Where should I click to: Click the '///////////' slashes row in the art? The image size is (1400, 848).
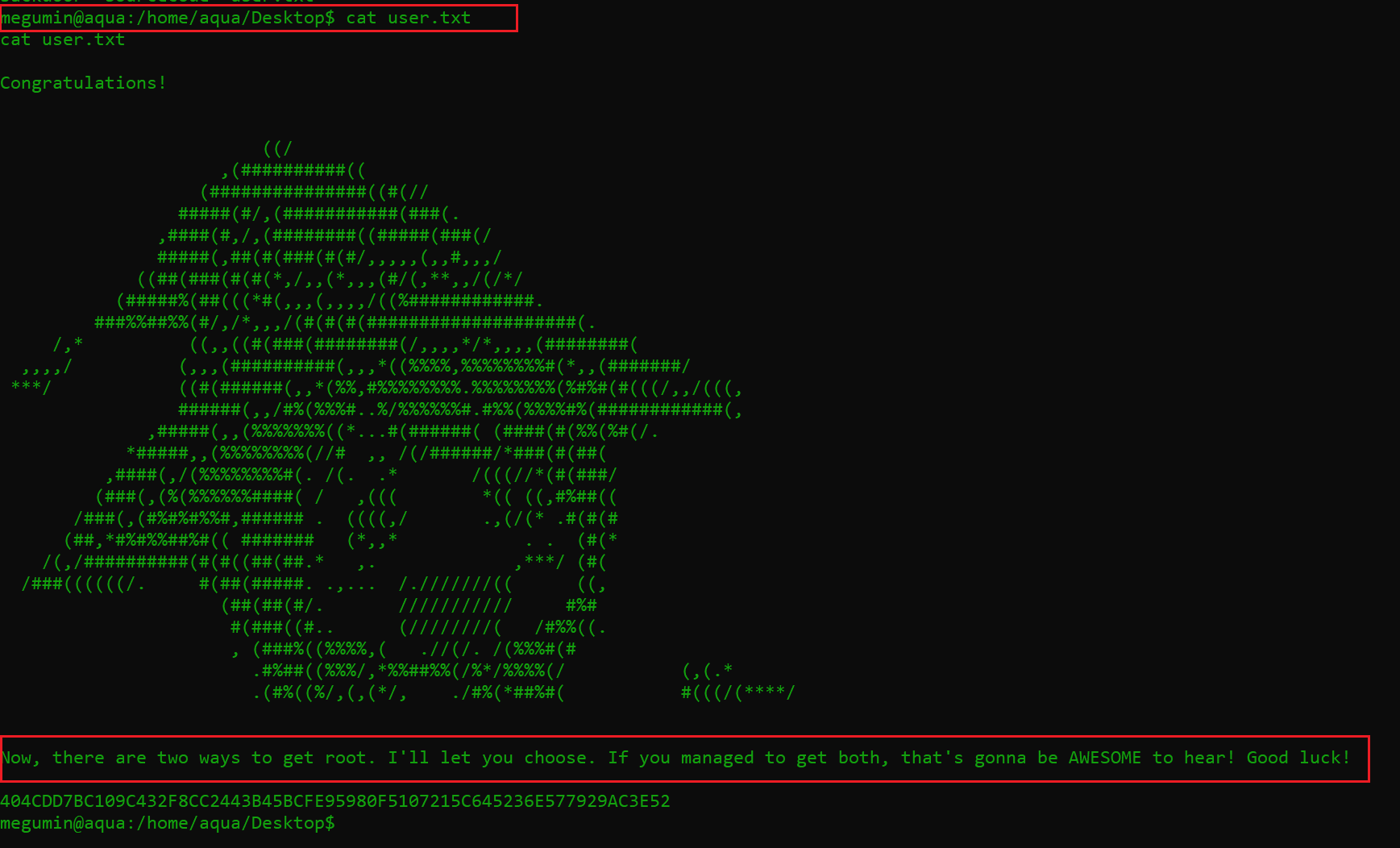click(x=455, y=605)
